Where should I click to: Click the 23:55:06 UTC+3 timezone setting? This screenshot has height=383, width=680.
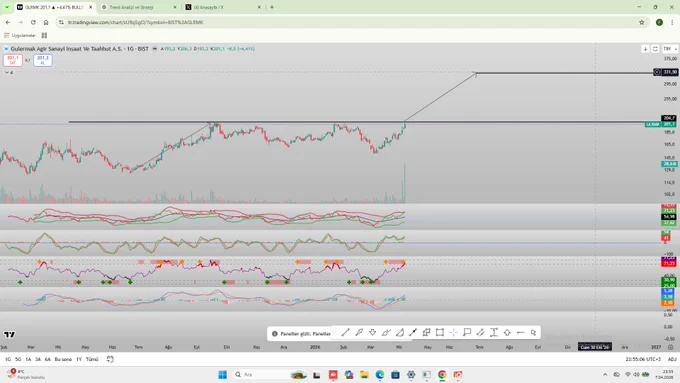pyautogui.click(x=643, y=359)
